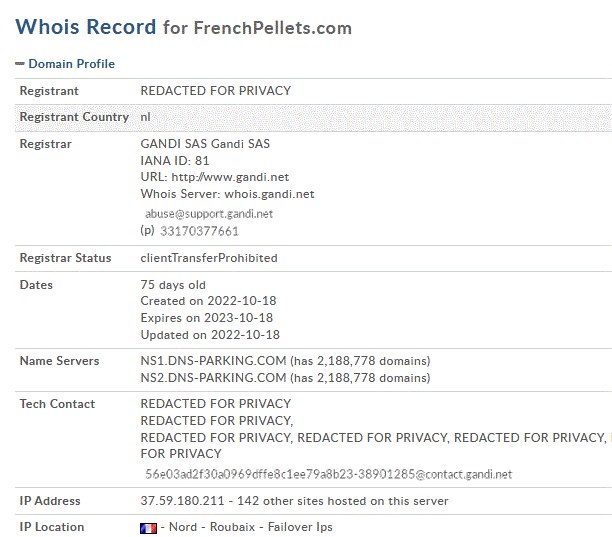The image size is (612, 537).
Task: Click the French flag icon in IP Location
Action: tap(148, 528)
